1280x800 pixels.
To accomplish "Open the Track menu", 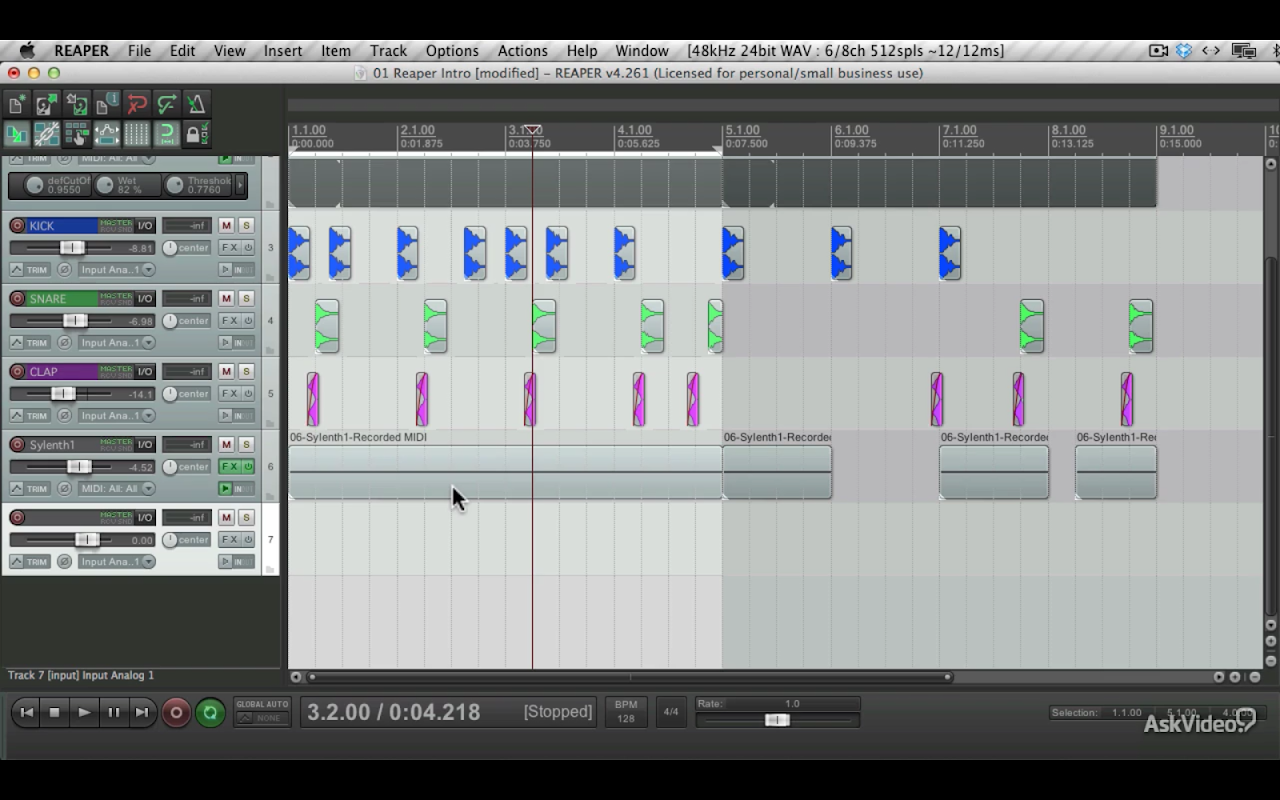I will pos(388,51).
